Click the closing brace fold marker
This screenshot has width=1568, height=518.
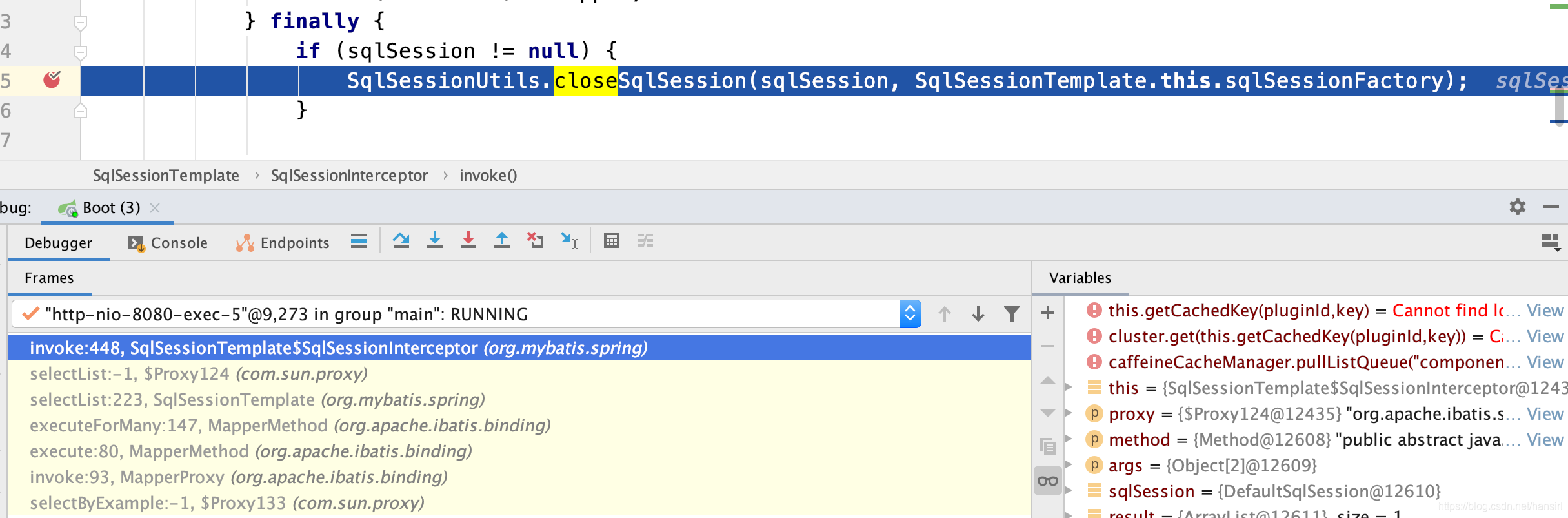coord(81,111)
